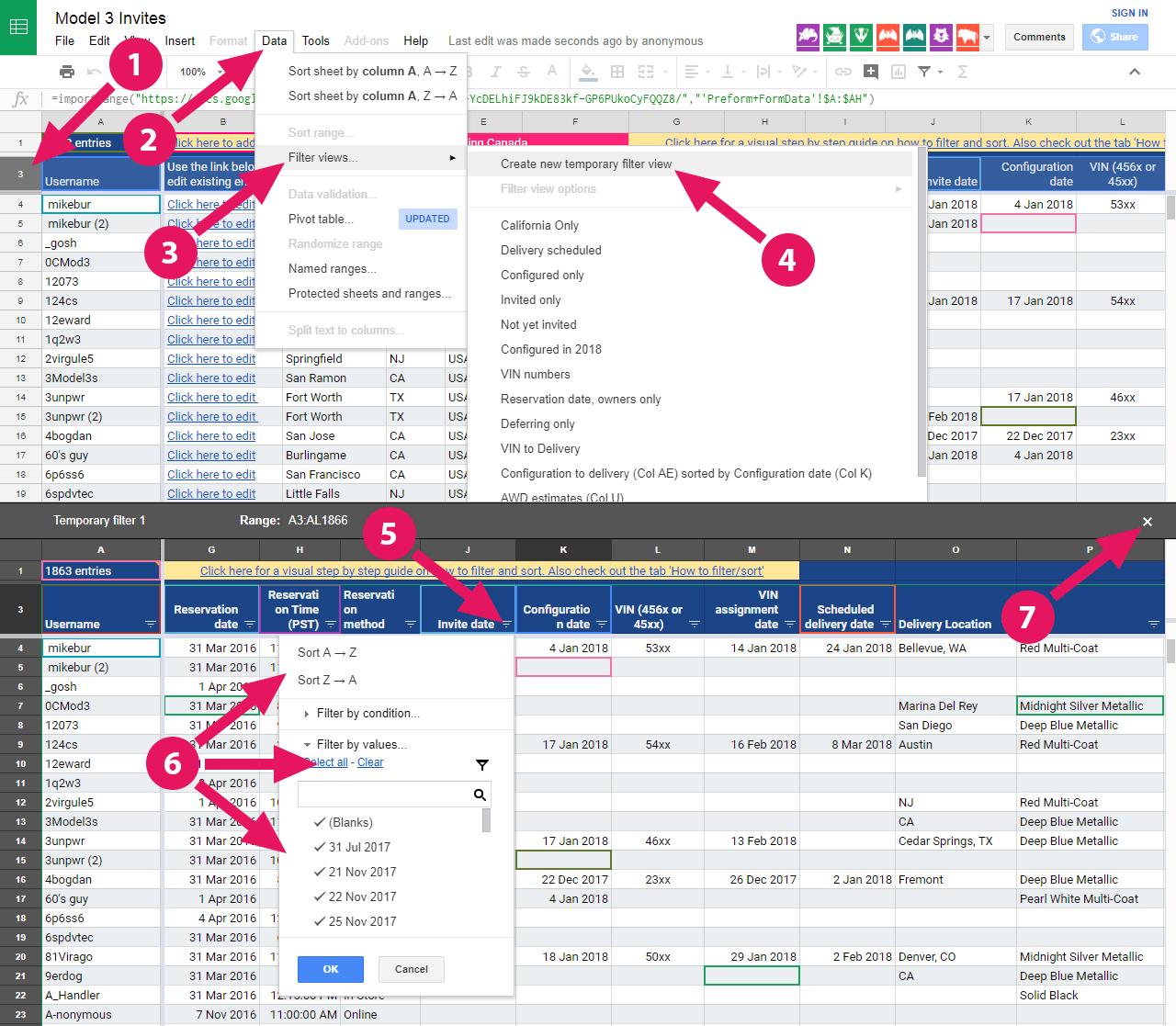Open the File menu
Image resolution: width=1176 pixels, height=1026 pixels.
[64, 40]
